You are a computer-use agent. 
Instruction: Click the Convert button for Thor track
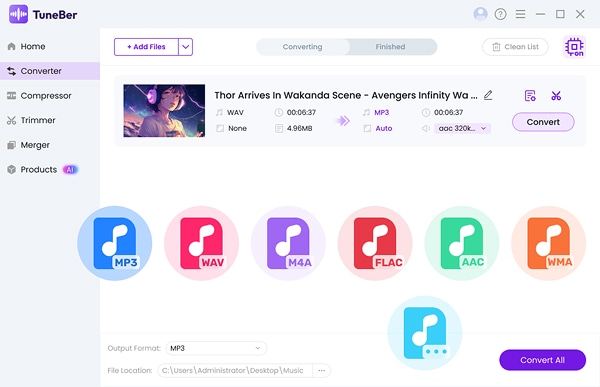click(543, 122)
